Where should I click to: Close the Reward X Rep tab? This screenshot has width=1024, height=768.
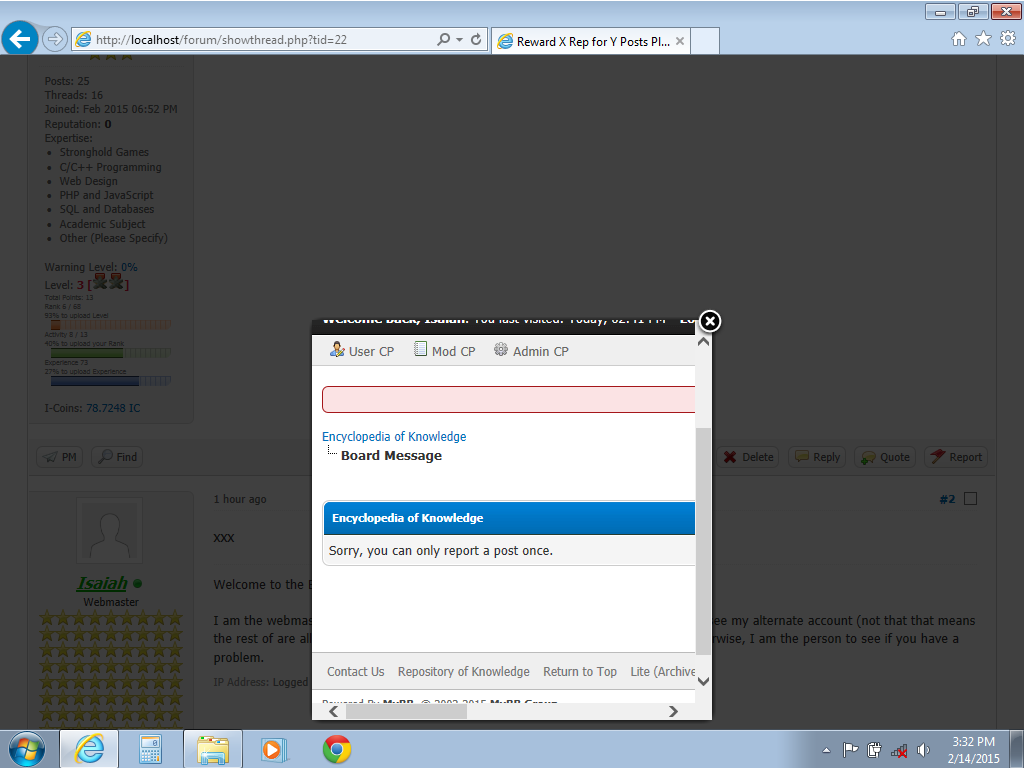[680, 41]
